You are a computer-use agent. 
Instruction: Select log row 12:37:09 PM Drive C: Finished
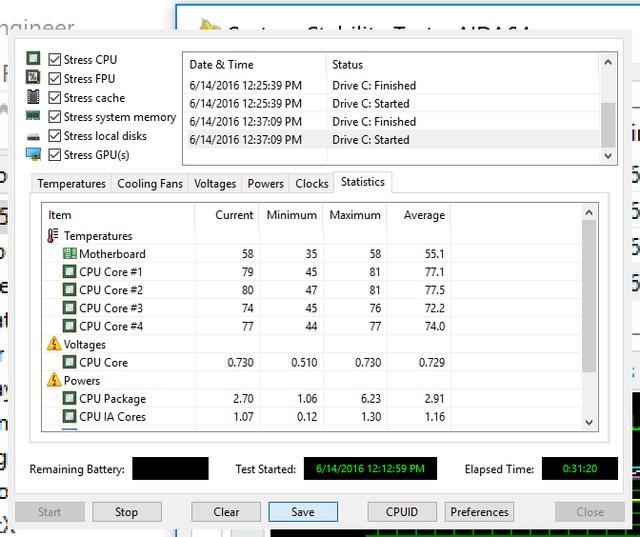click(x=392, y=122)
